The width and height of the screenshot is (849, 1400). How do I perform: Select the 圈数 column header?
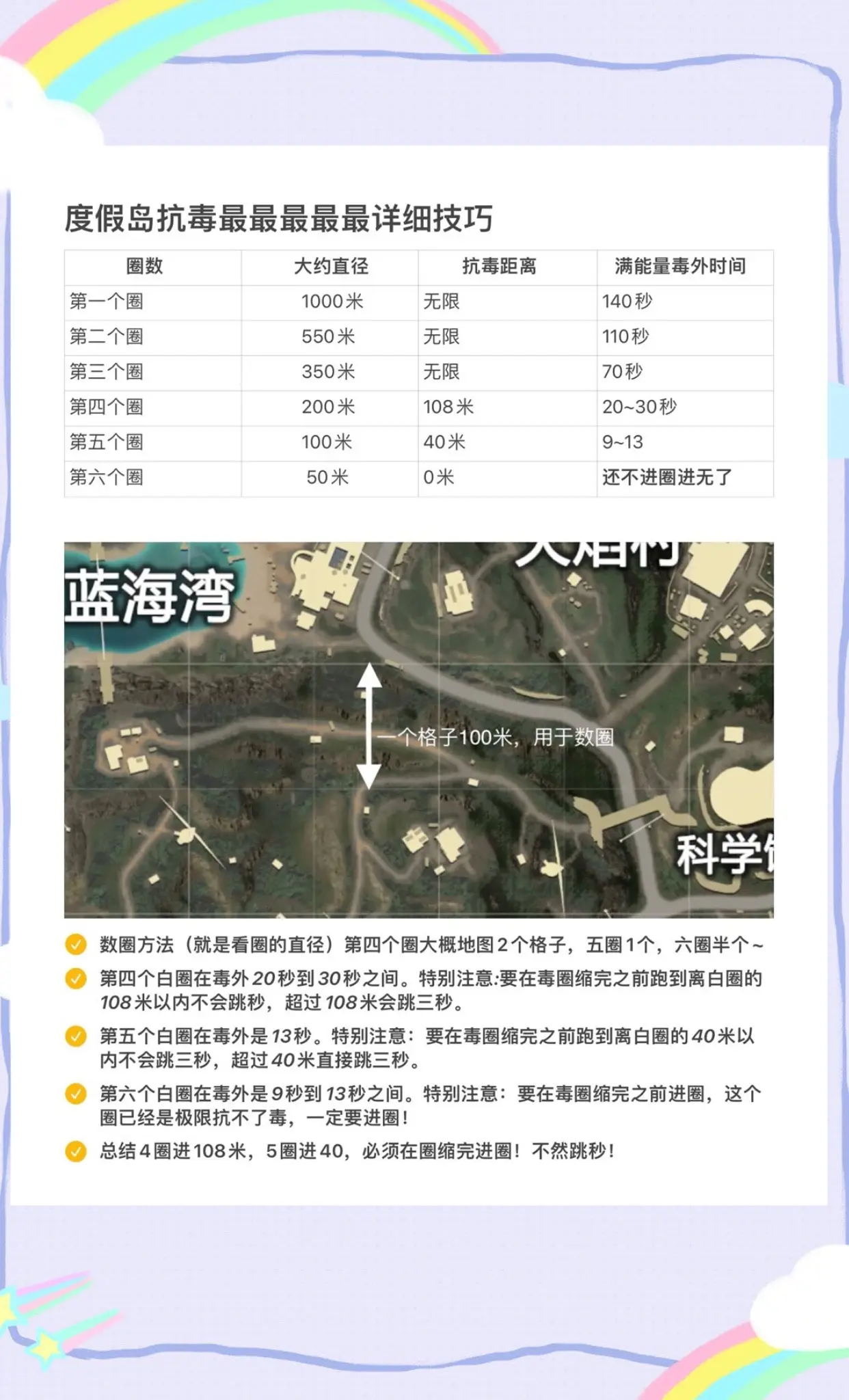[144, 266]
